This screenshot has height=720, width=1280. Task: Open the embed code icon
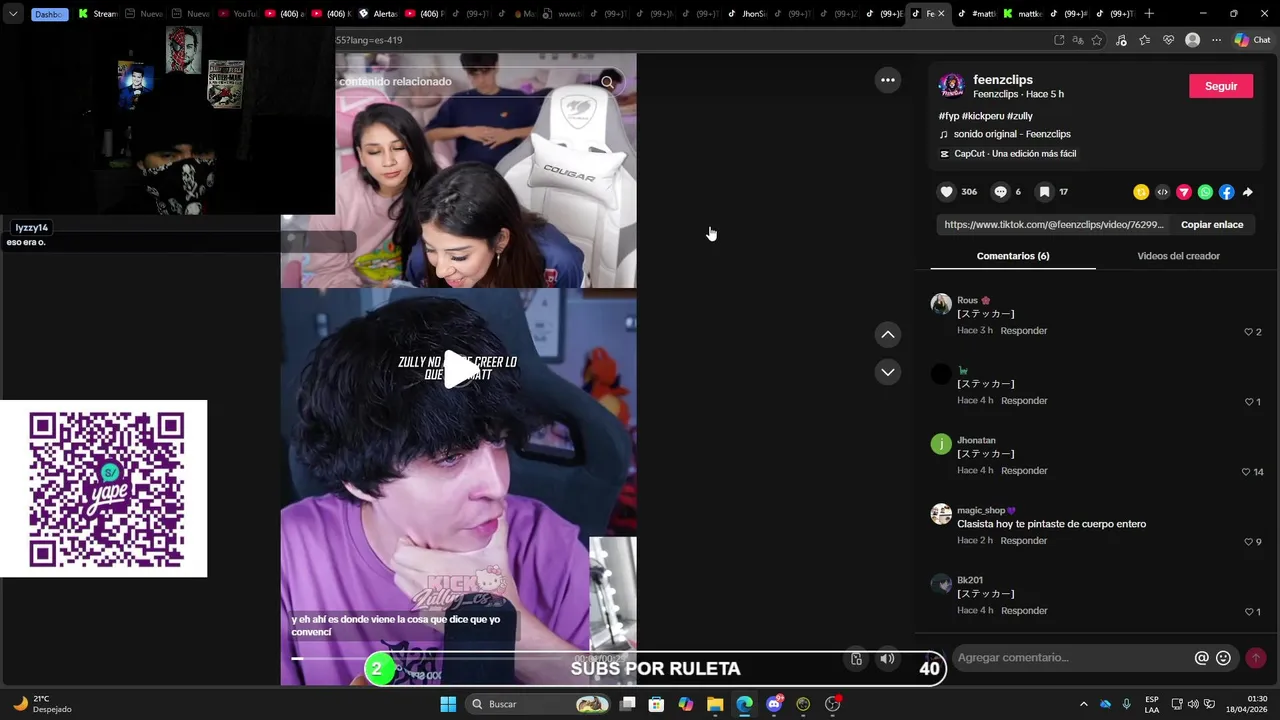point(1162,192)
